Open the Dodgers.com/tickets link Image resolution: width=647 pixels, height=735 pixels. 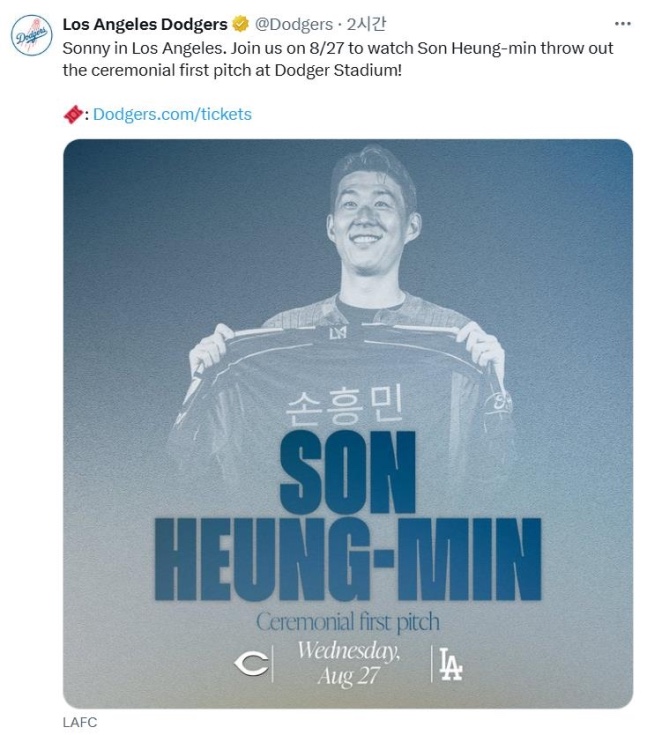[x=172, y=114]
